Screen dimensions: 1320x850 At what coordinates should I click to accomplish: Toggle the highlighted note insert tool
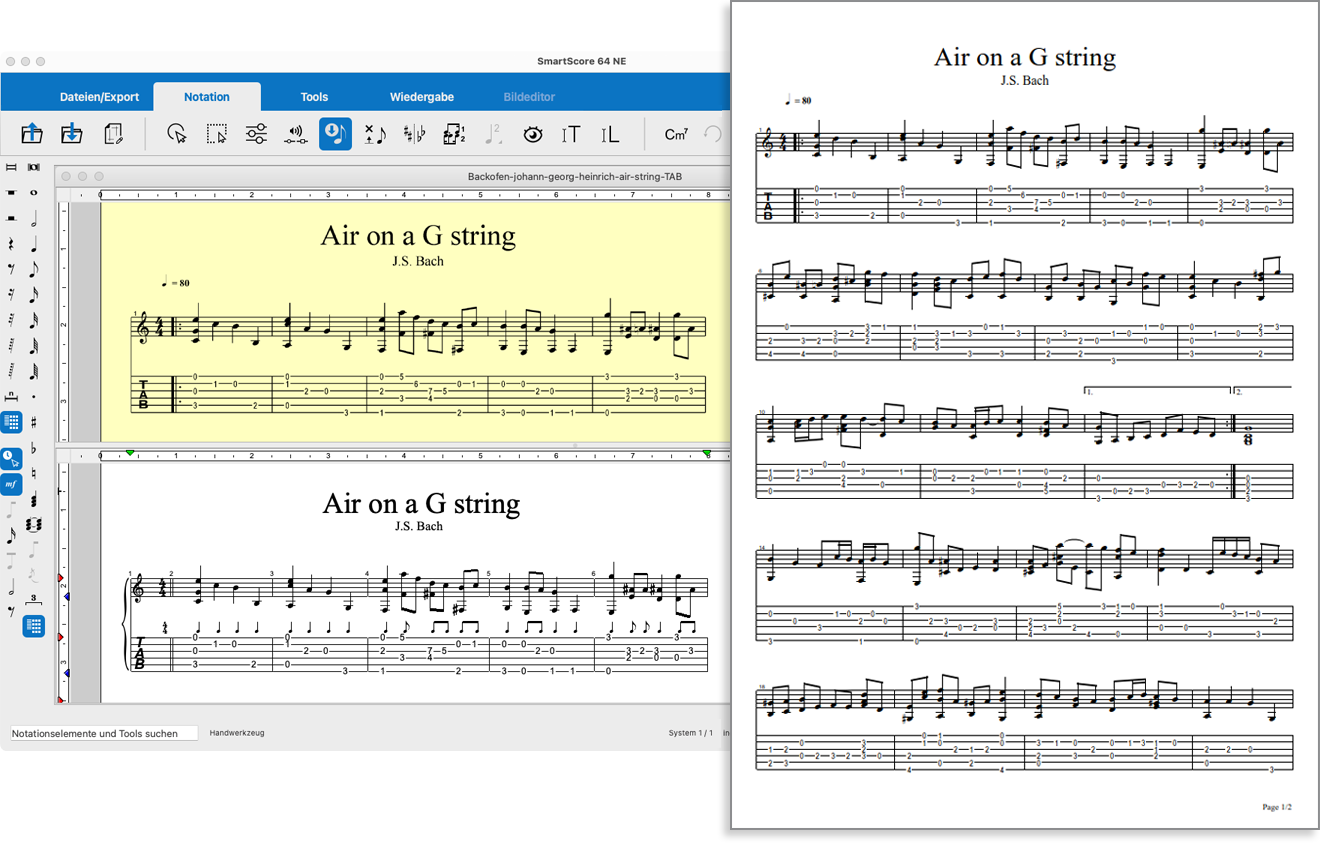tap(335, 134)
